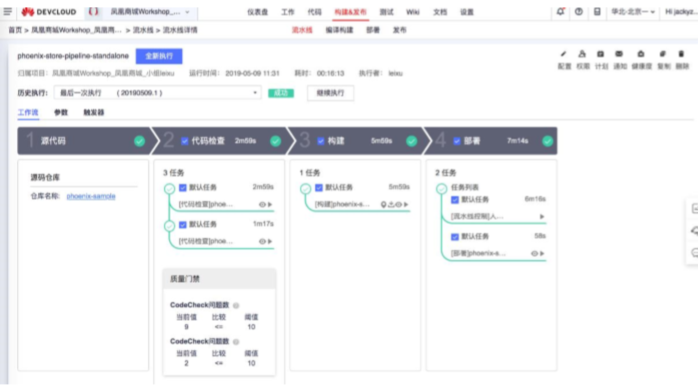
Task: Switch to 触发器 triggers tab
Action: (93, 112)
